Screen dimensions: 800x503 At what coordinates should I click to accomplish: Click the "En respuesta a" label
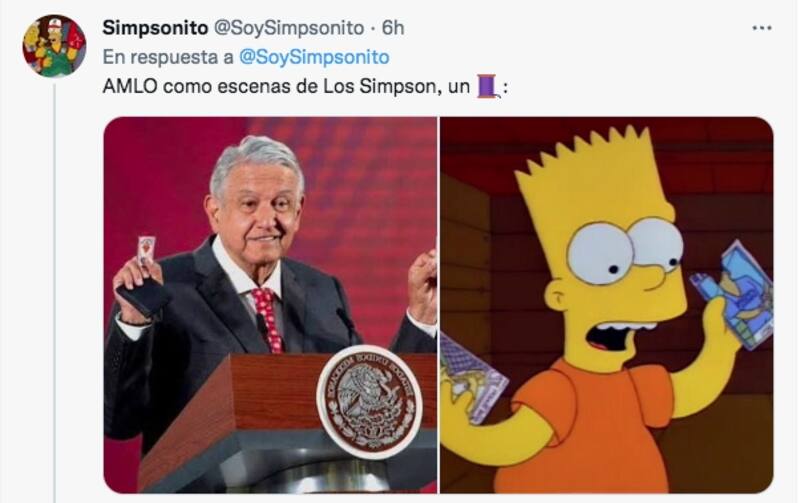(168, 57)
